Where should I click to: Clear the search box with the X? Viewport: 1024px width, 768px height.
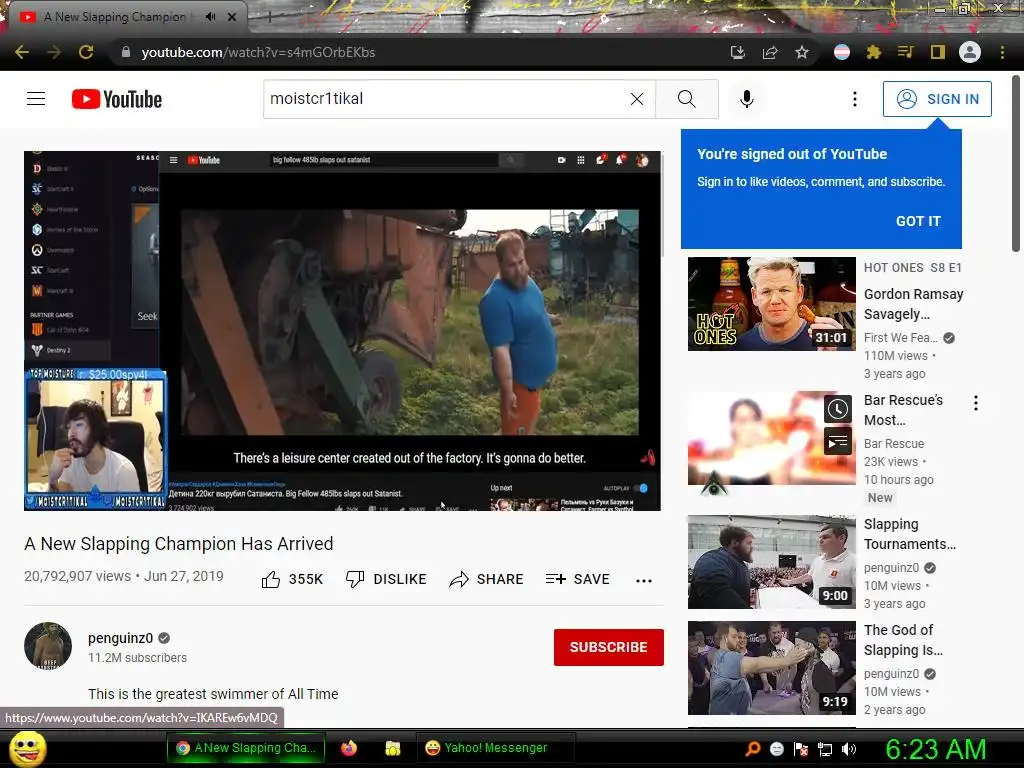637,99
